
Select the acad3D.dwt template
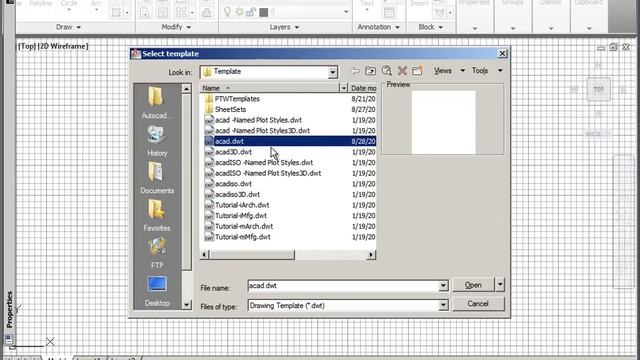pyautogui.click(x=233, y=152)
